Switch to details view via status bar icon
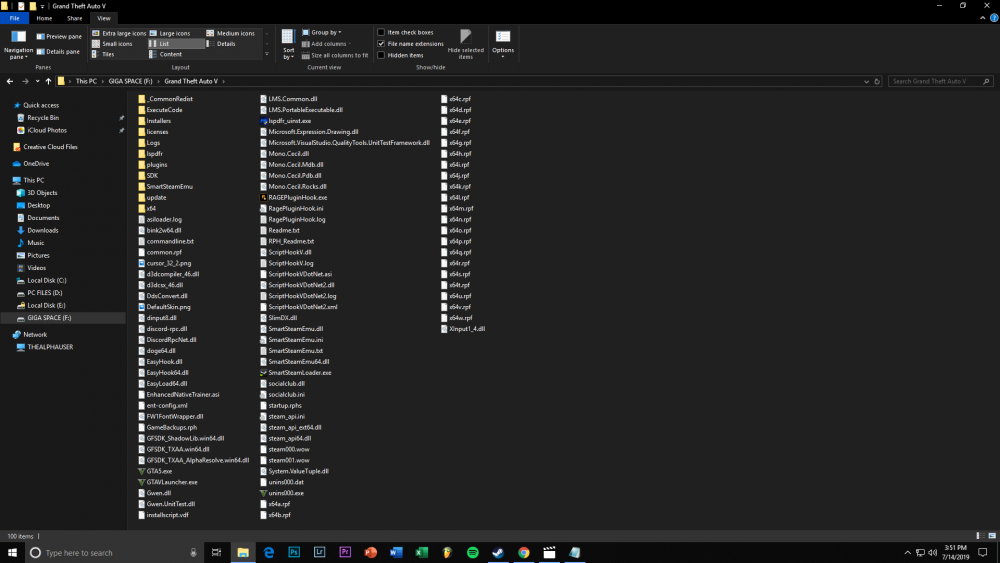The width and height of the screenshot is (1000, 563). (x=980, y=536)
